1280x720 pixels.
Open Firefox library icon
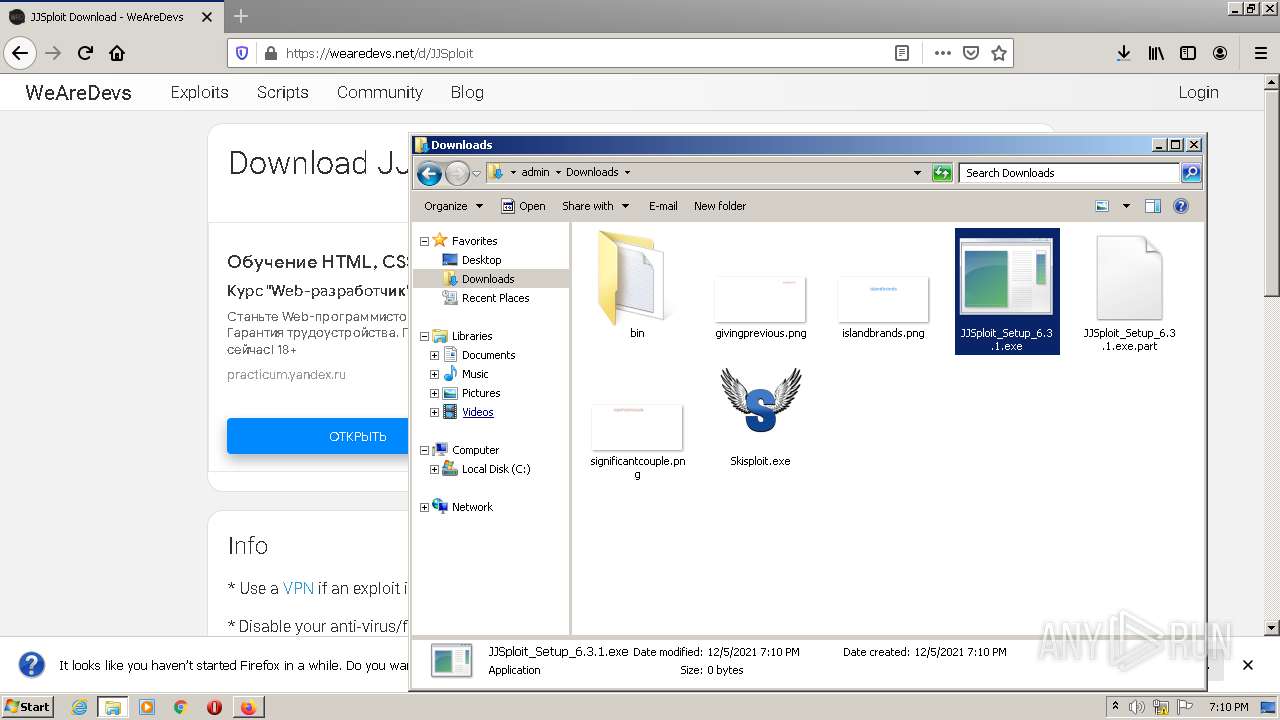pos(1156,53)
